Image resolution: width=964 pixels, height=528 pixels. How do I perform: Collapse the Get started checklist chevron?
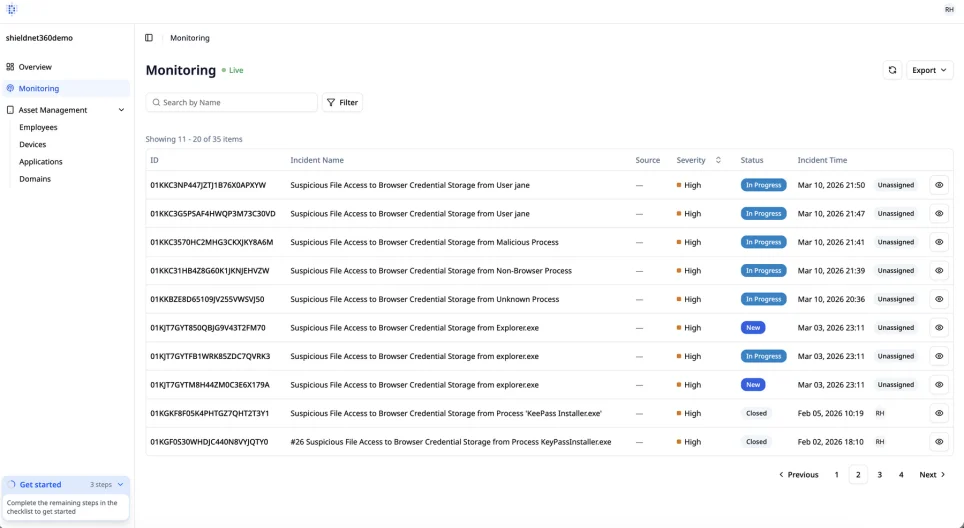(120, 484)
